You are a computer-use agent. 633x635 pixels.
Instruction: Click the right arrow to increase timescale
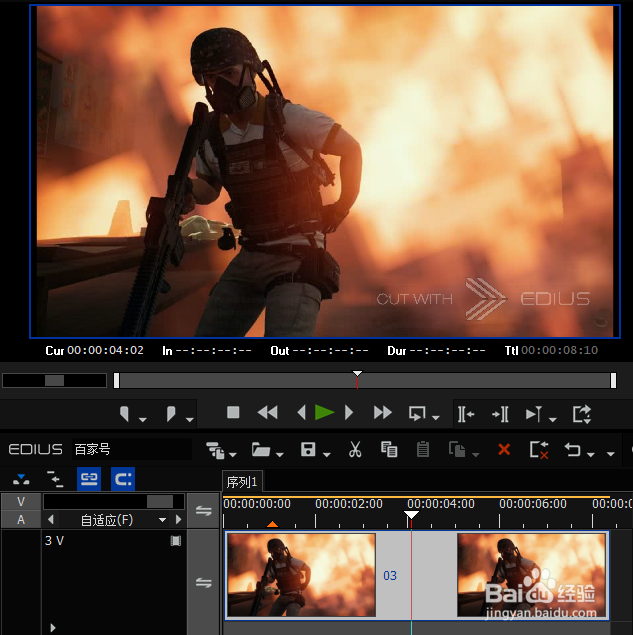point(179,520)
